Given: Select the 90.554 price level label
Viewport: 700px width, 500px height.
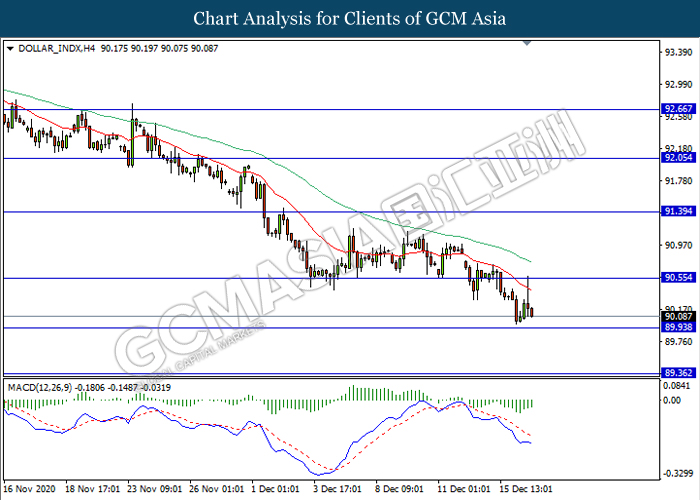Looking at the screenshot, I should (679, 278).
